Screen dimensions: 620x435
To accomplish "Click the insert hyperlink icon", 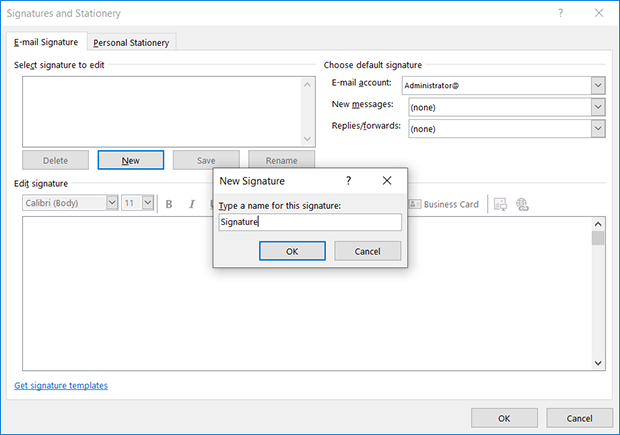I will tap(522, 204).
